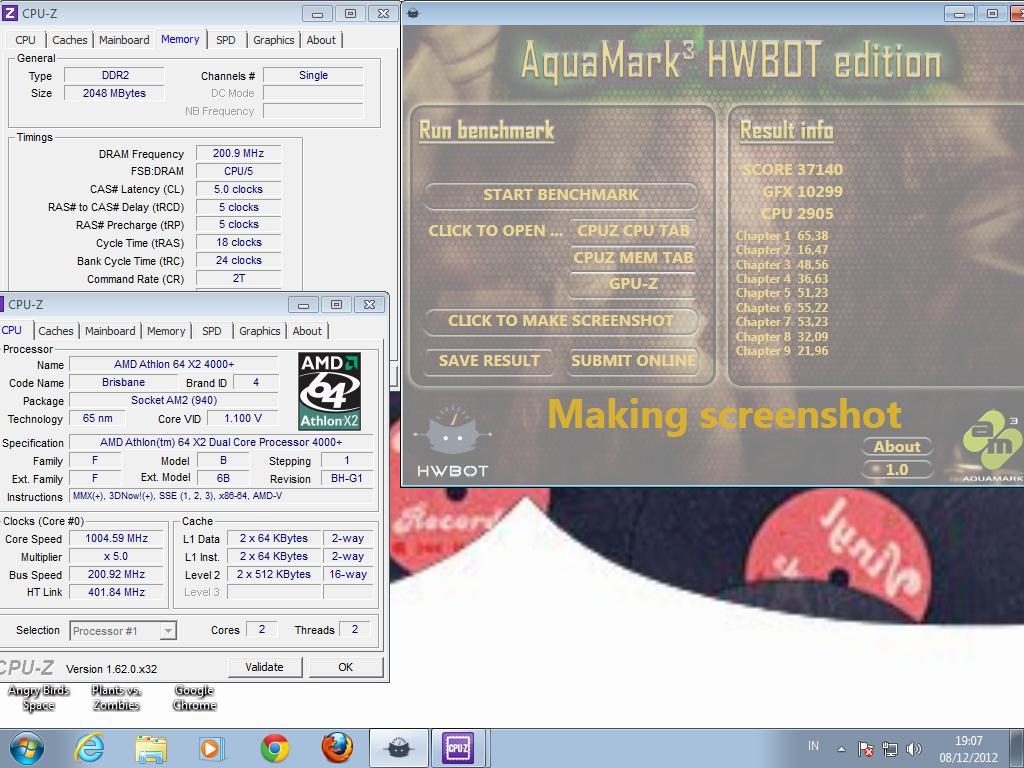Click 1.0 version button in AquaMark
Screen dimensions: 1024x768
[x=897, y=470]
